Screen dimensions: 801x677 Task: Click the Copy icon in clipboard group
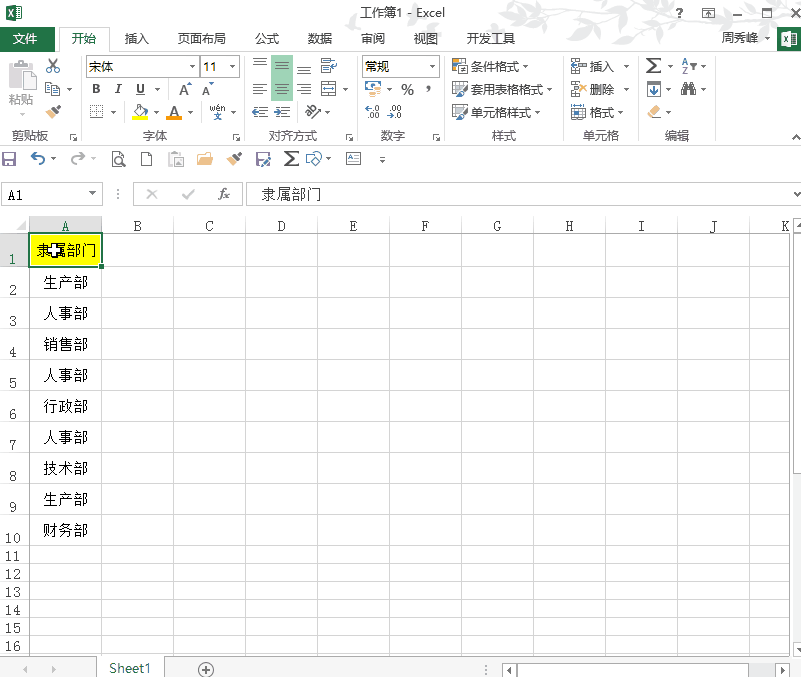pos(52,89)
